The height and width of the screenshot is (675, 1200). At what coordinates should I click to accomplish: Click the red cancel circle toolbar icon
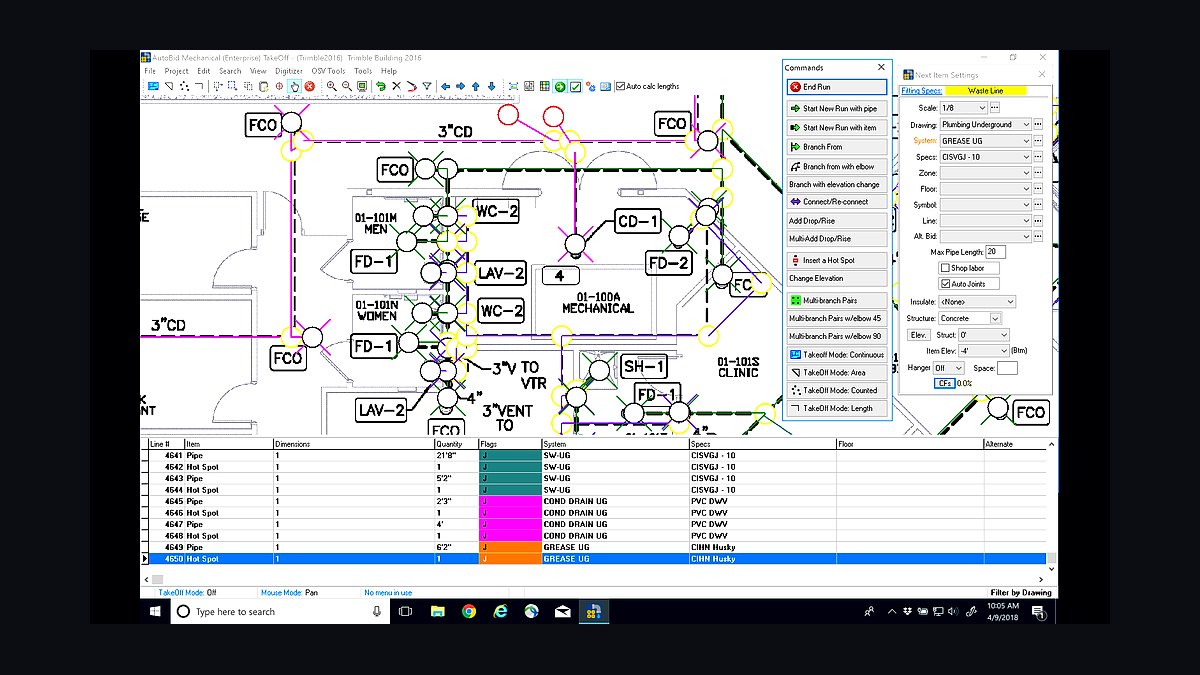click(x=310, y=86)
